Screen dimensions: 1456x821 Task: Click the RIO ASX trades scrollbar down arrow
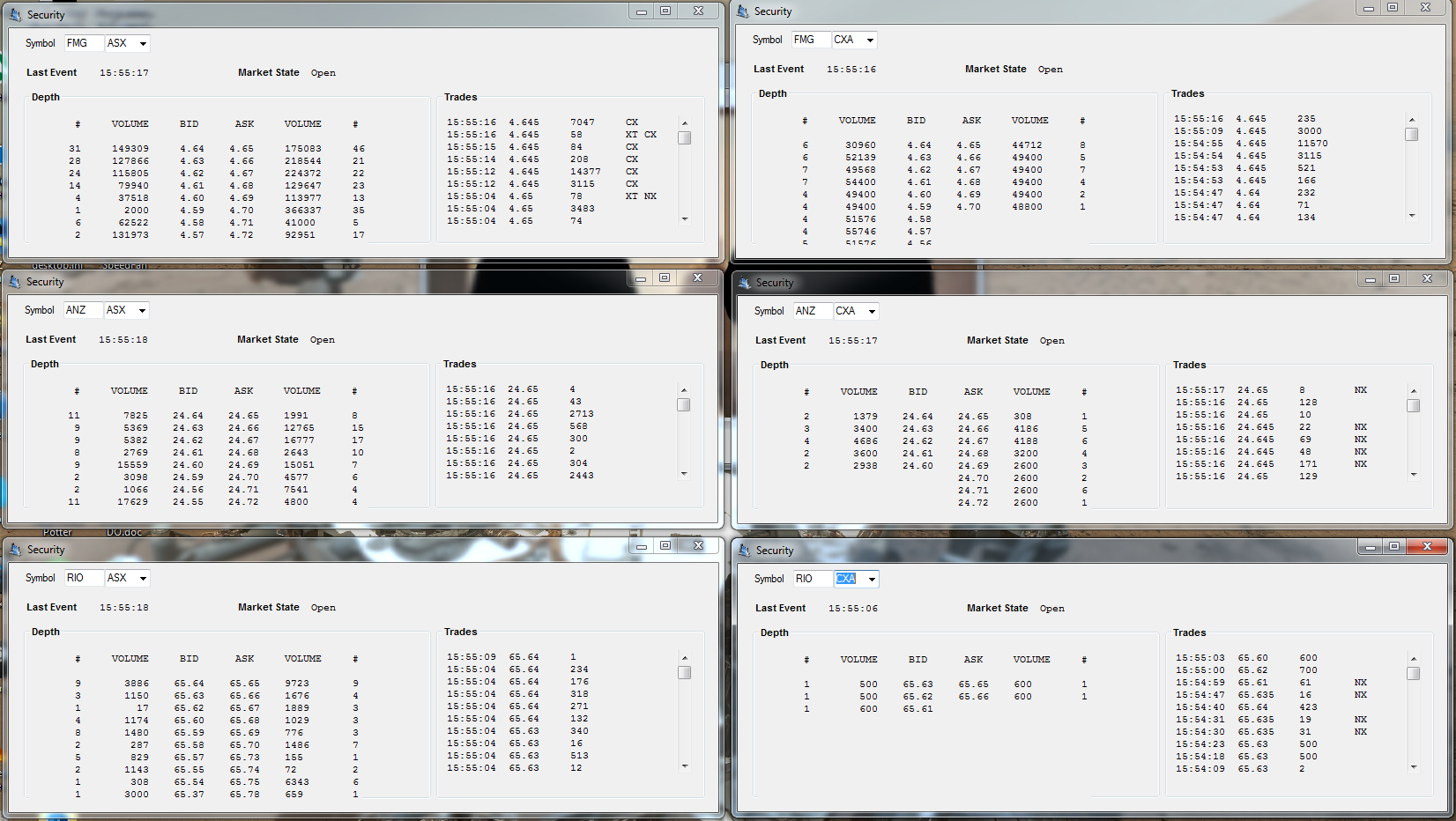[x=685, y=766]
